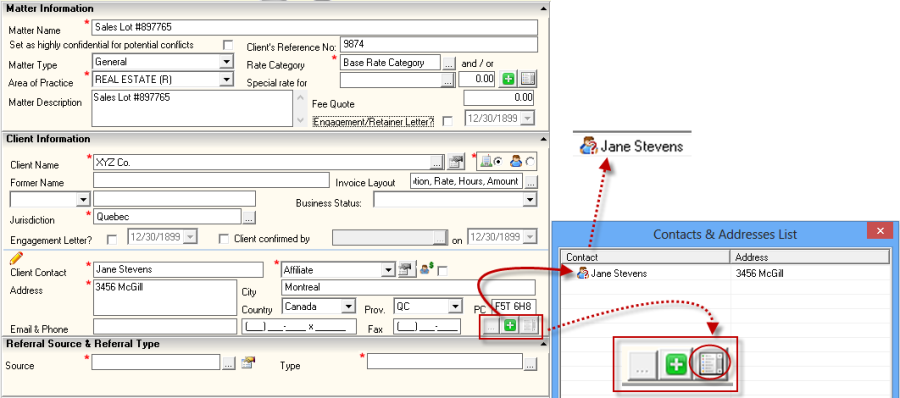Image resolution: width=900 pixels, height=398 pixels.
Task: Click the client card icon beside Client Name
Action: click(456, 162)
